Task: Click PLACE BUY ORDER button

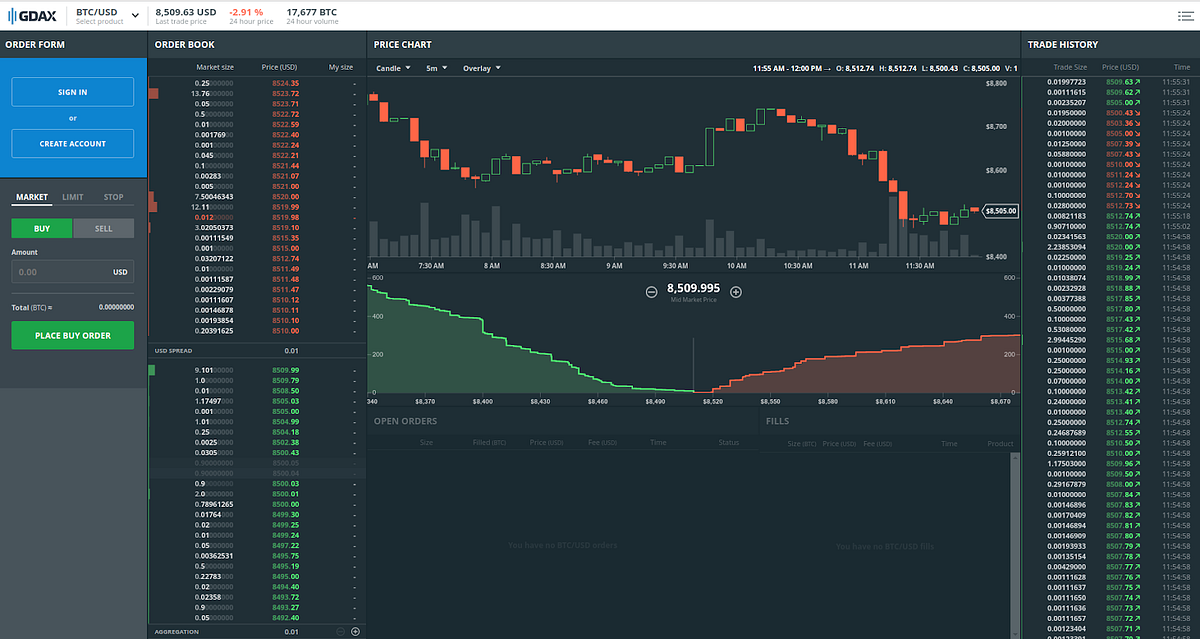Action: coord(73,335)
